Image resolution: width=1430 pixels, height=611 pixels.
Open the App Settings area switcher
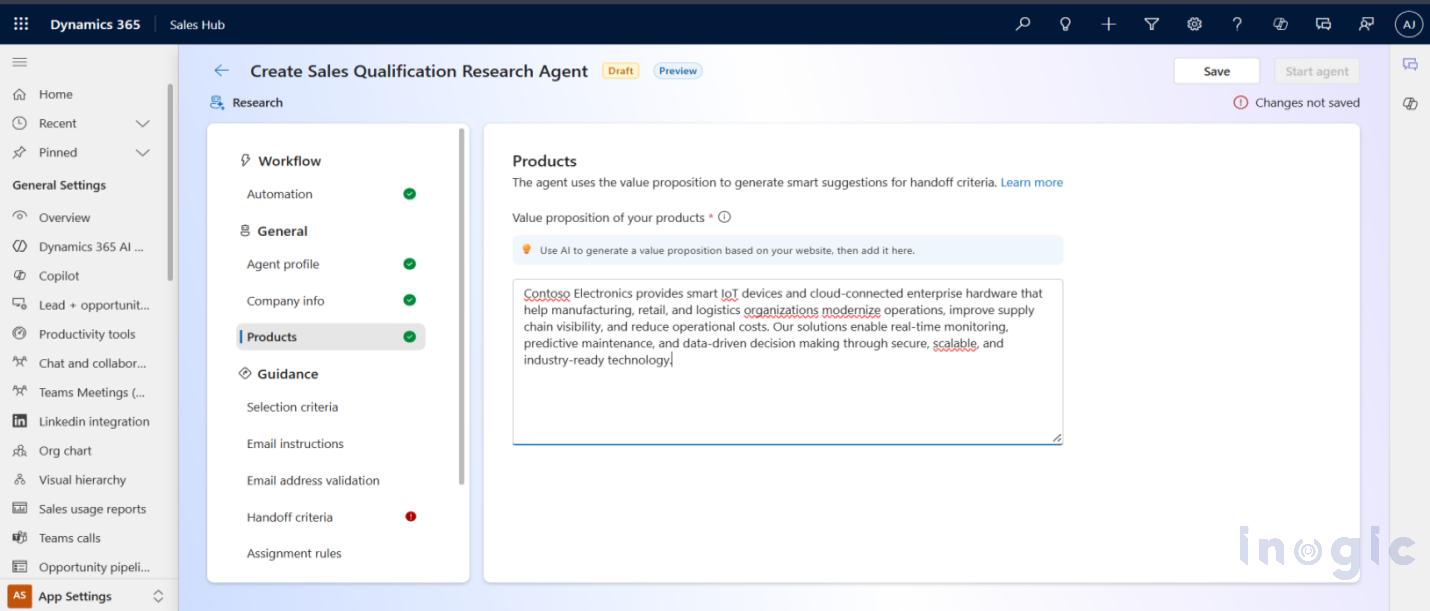[x=88, y=596]
